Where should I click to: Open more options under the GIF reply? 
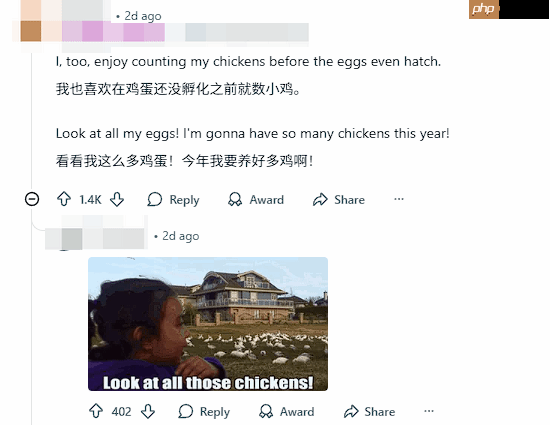tap(429, 411)
